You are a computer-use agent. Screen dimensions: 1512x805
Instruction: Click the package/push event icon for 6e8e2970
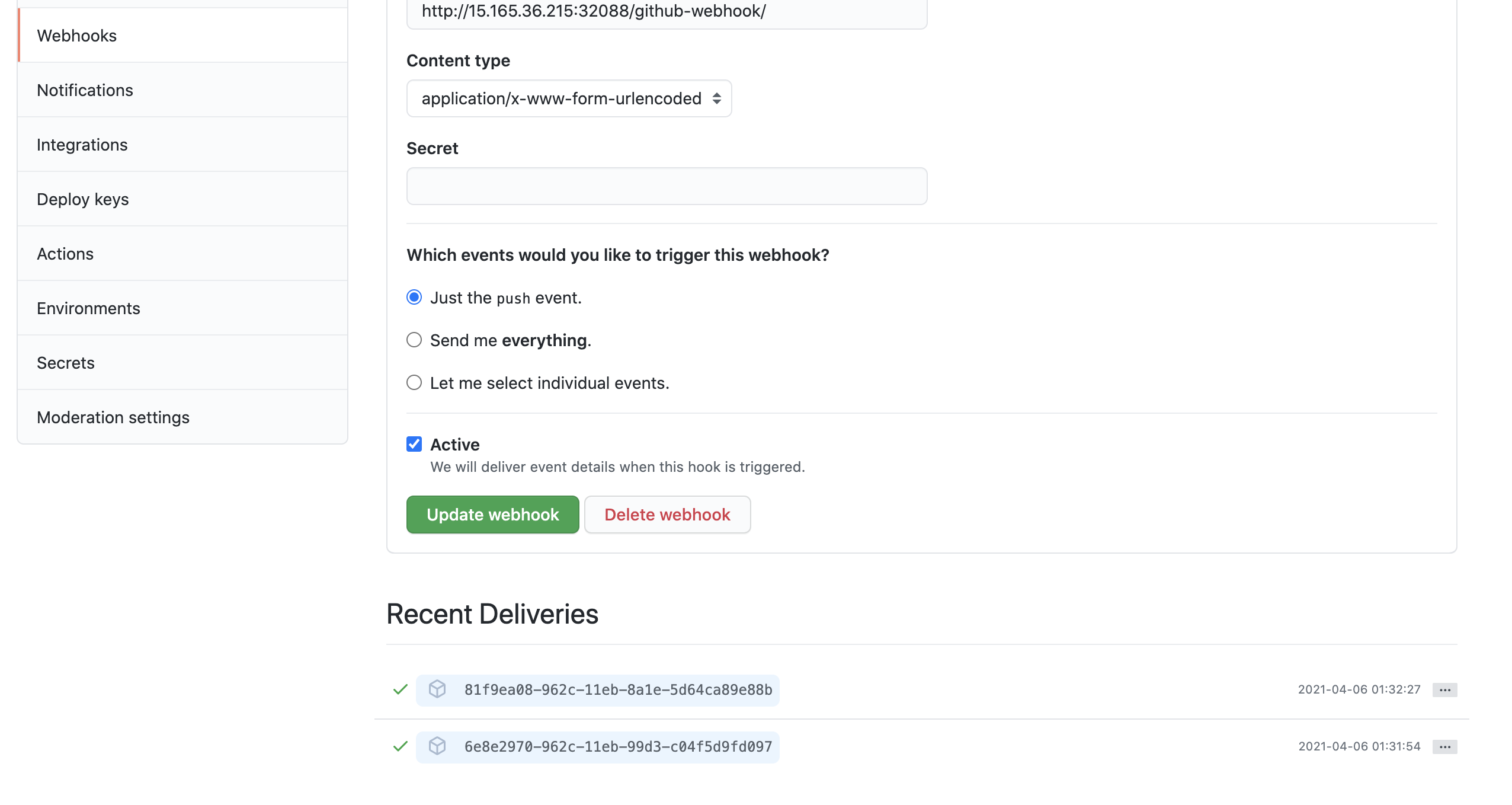click(x=438, y=746)
